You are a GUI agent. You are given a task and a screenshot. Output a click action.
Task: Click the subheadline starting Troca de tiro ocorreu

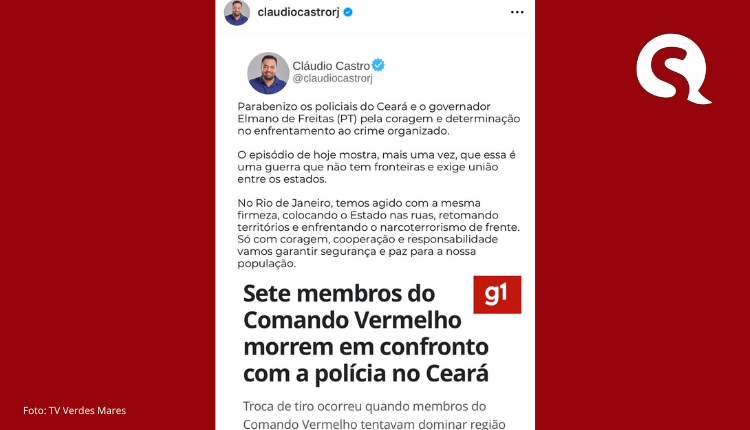point(375,415)
